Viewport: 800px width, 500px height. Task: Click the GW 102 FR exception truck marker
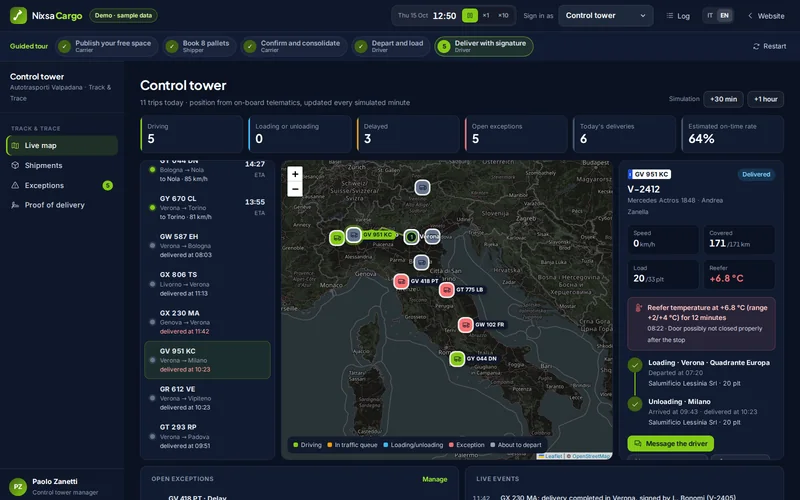tap(465, 324)
